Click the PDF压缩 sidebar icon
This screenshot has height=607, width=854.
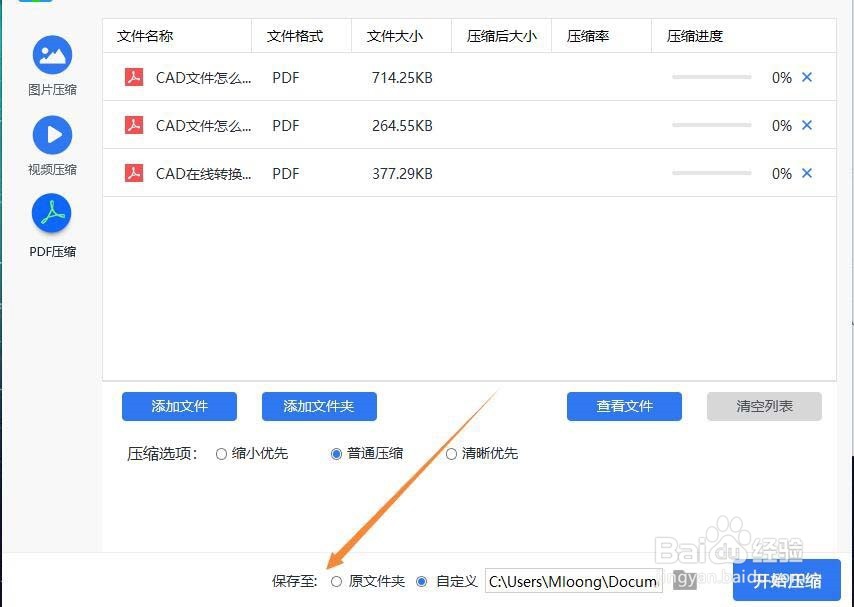tap(51, 212)
